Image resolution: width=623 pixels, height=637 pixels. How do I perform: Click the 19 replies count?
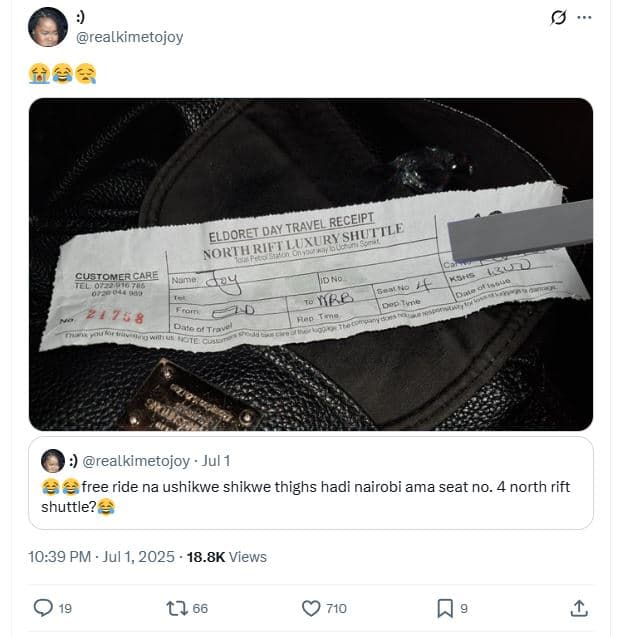pos(65,609)
